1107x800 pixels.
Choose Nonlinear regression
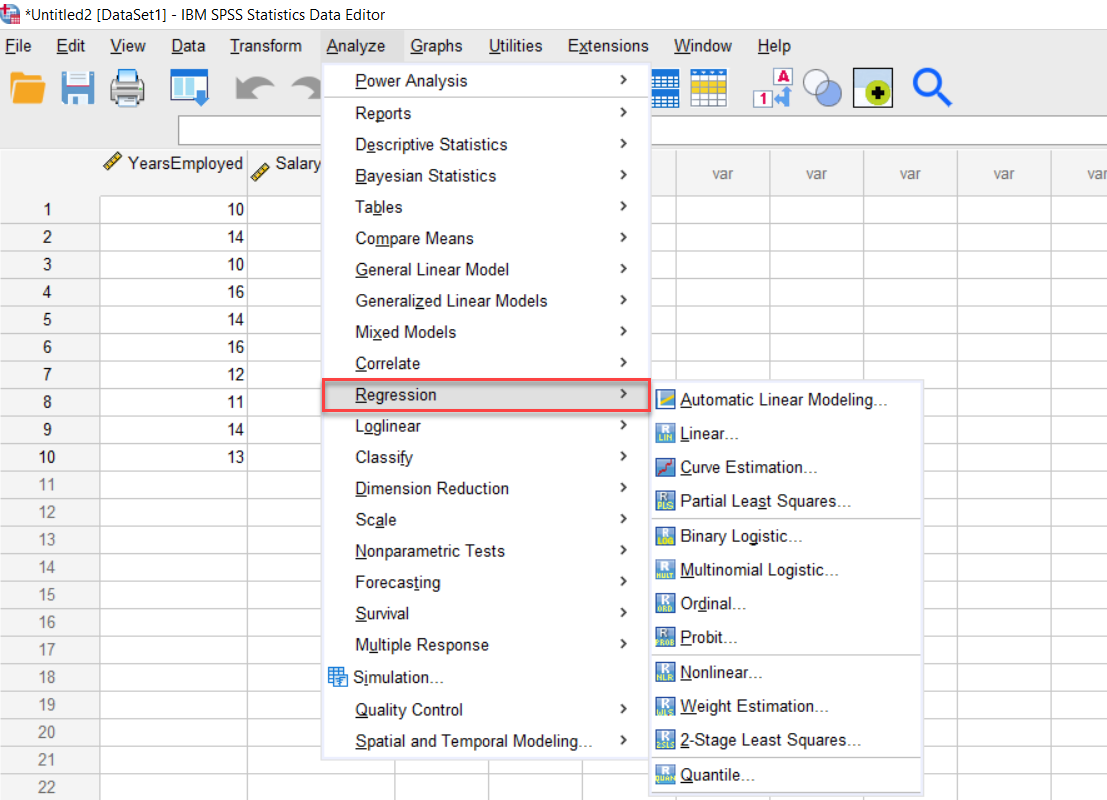tap(786, 672)
